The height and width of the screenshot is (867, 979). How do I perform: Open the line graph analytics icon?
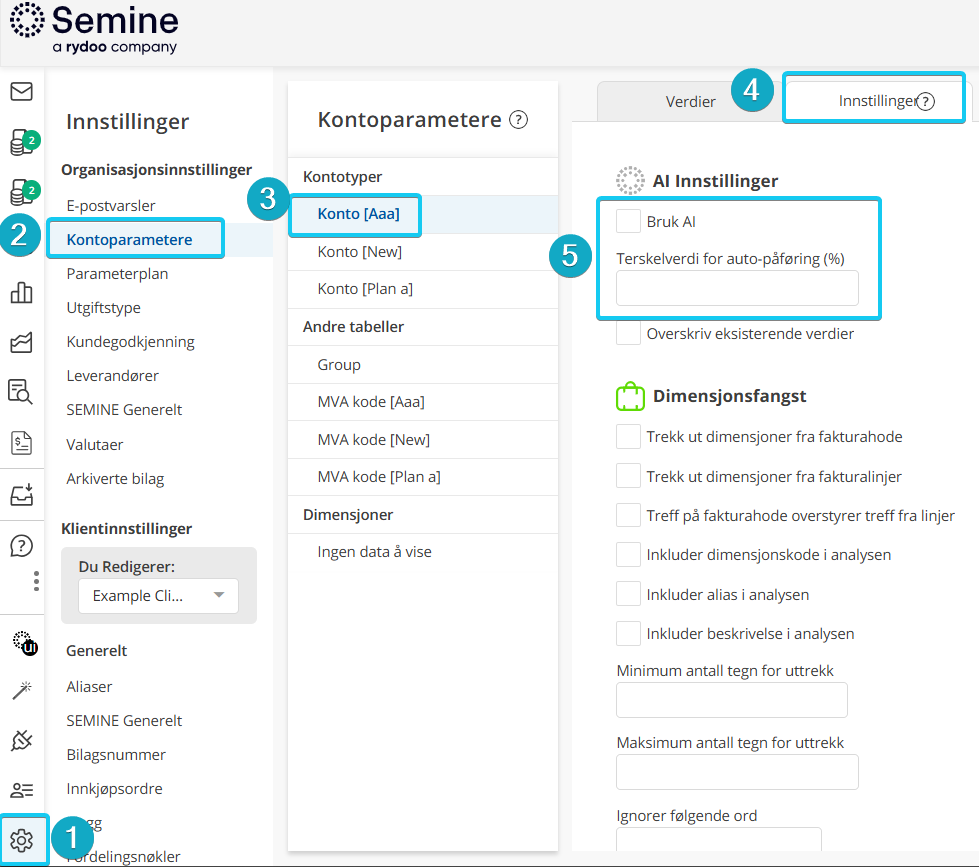coord(21,343)
